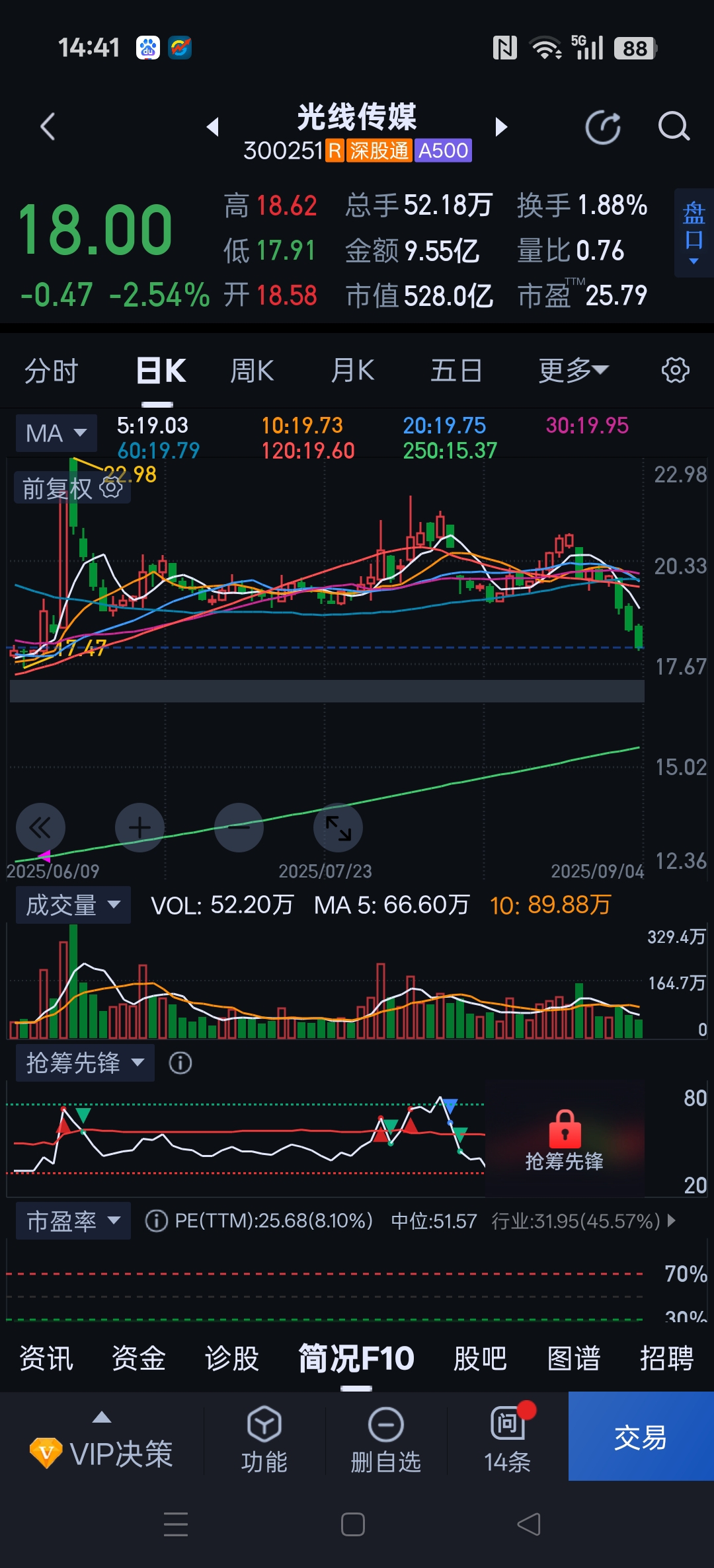
Task: Tap the current price 18.00
Action: tap(95, 231)
